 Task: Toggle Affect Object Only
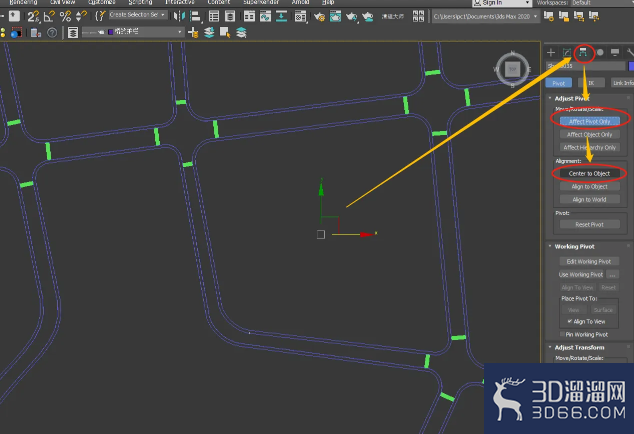pos(590,134)
